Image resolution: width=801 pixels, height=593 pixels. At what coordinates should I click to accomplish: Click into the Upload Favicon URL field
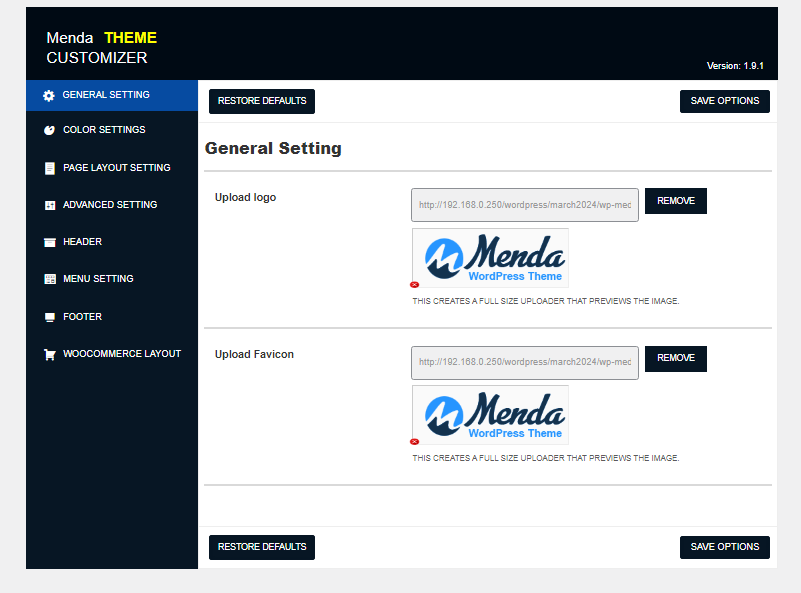(524, 362)
